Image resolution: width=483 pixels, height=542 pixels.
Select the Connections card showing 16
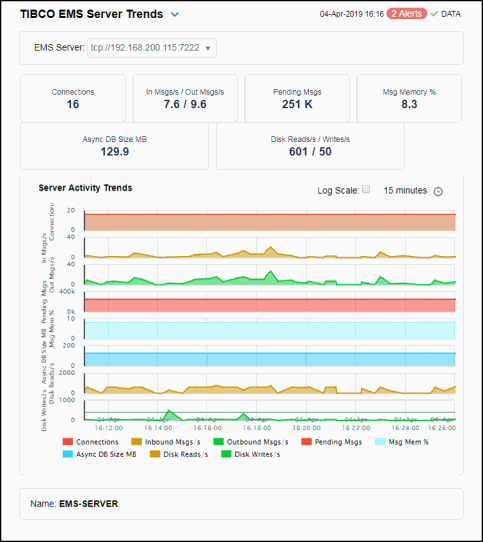point(73,98)
